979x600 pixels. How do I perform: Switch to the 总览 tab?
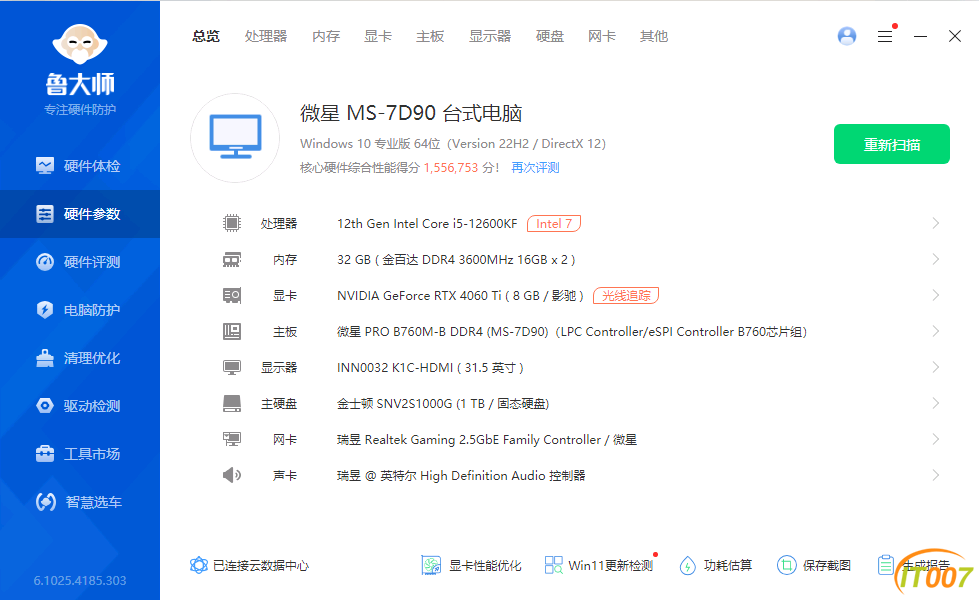[206, 36]
